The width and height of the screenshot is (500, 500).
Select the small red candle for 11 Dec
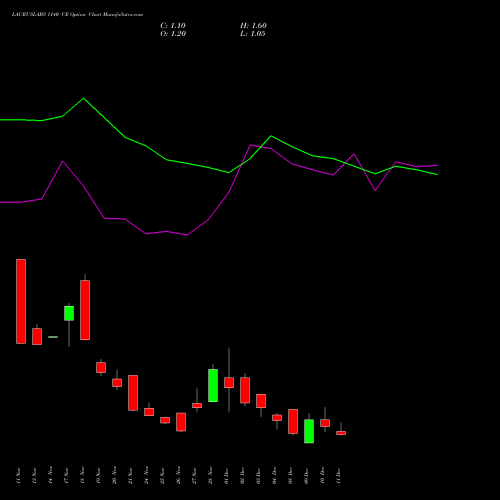(341, 433)
